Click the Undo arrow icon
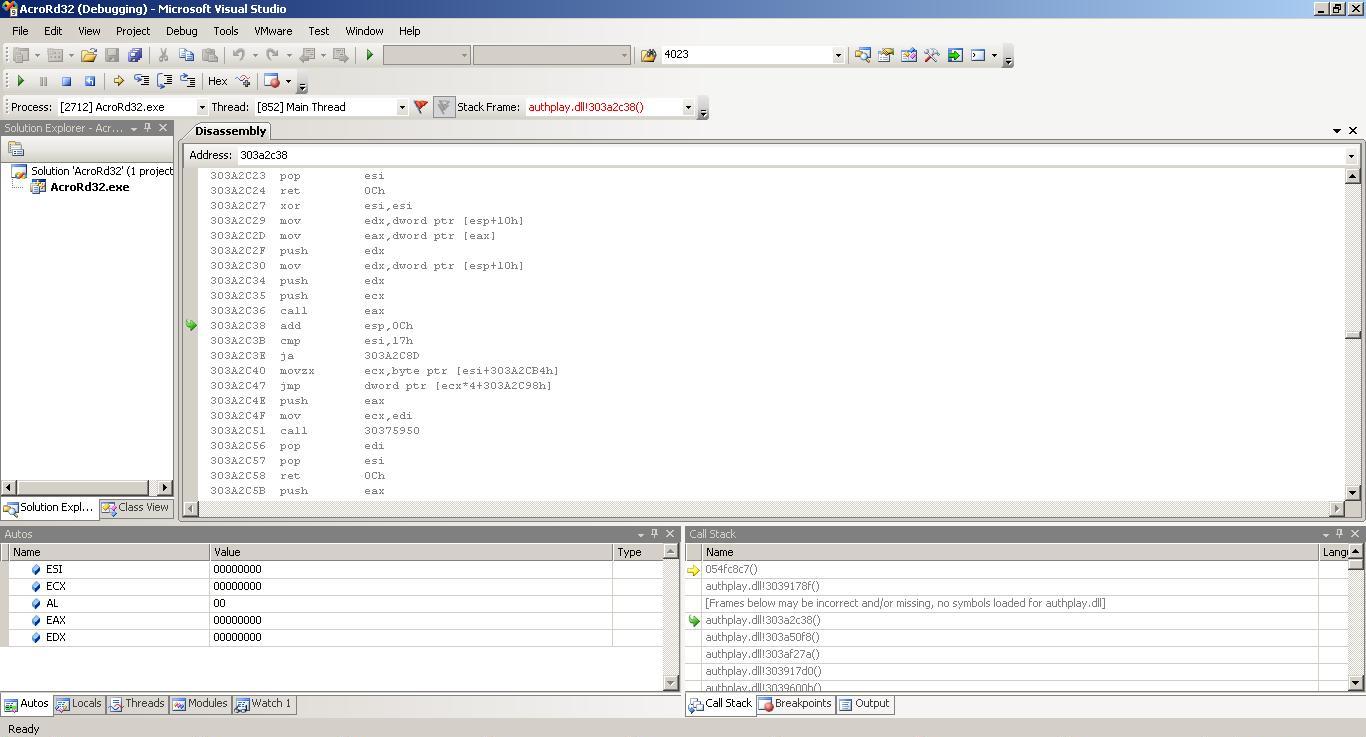 pyautogui.click(x=238, y=55)
